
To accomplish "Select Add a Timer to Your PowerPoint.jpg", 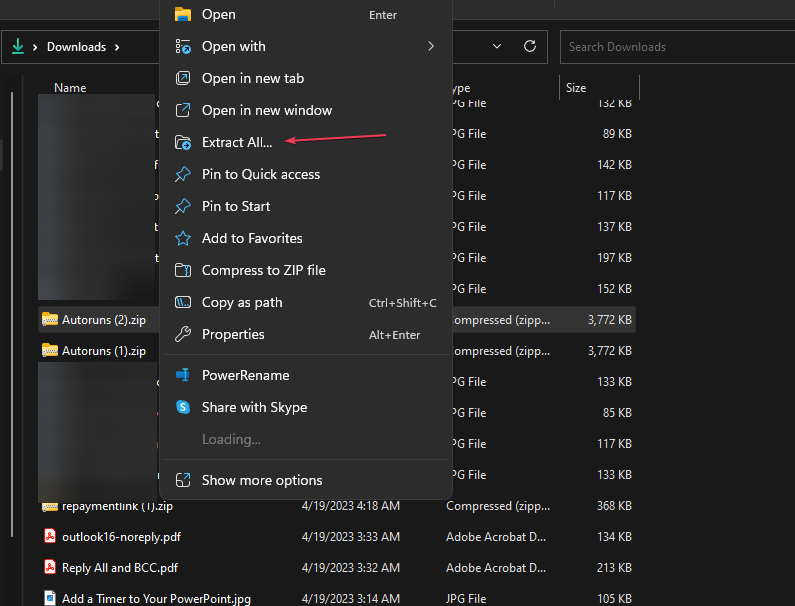I will [x=156, y=598].
